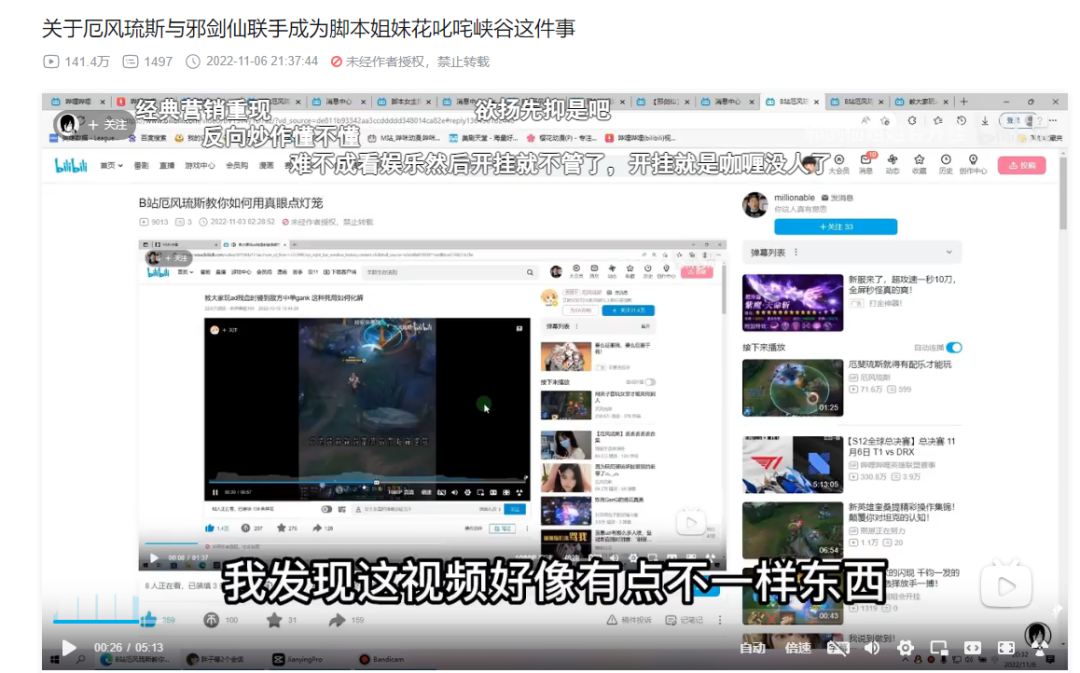Click the recorded page title B站厄风琉斯教你如何用真眼点灯笼
Viewport: 1080px width, 673px height.
pos(231,203)
